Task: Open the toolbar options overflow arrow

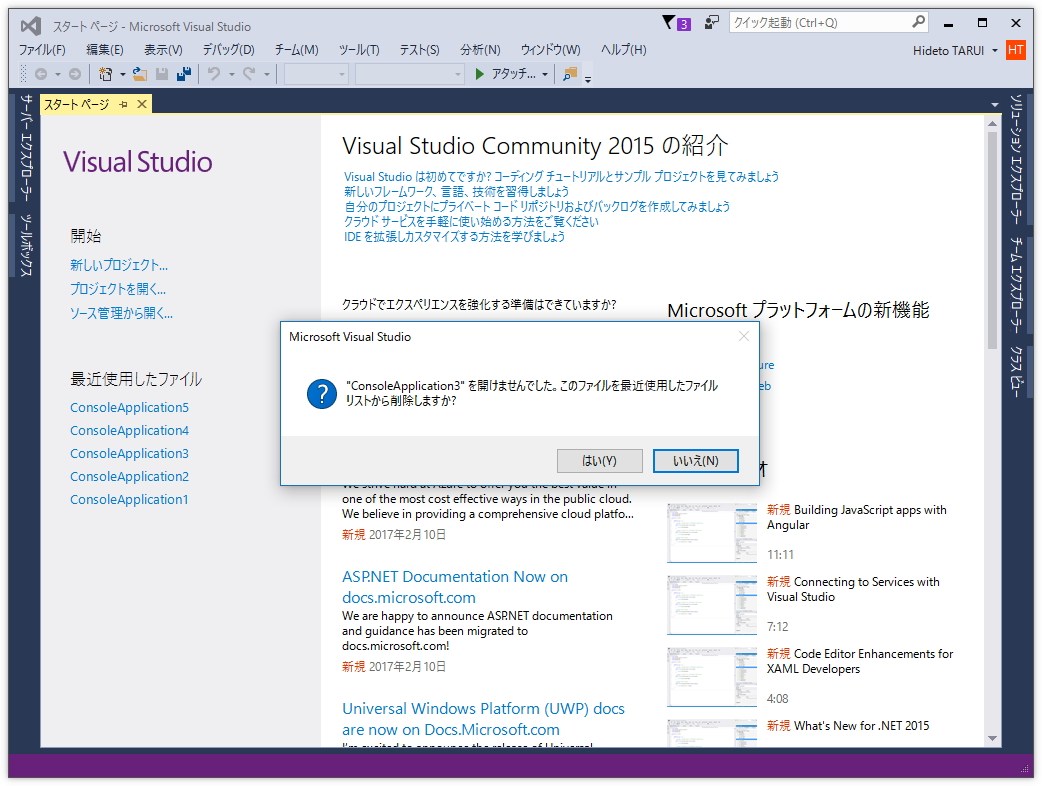Action: pos(588,79)
